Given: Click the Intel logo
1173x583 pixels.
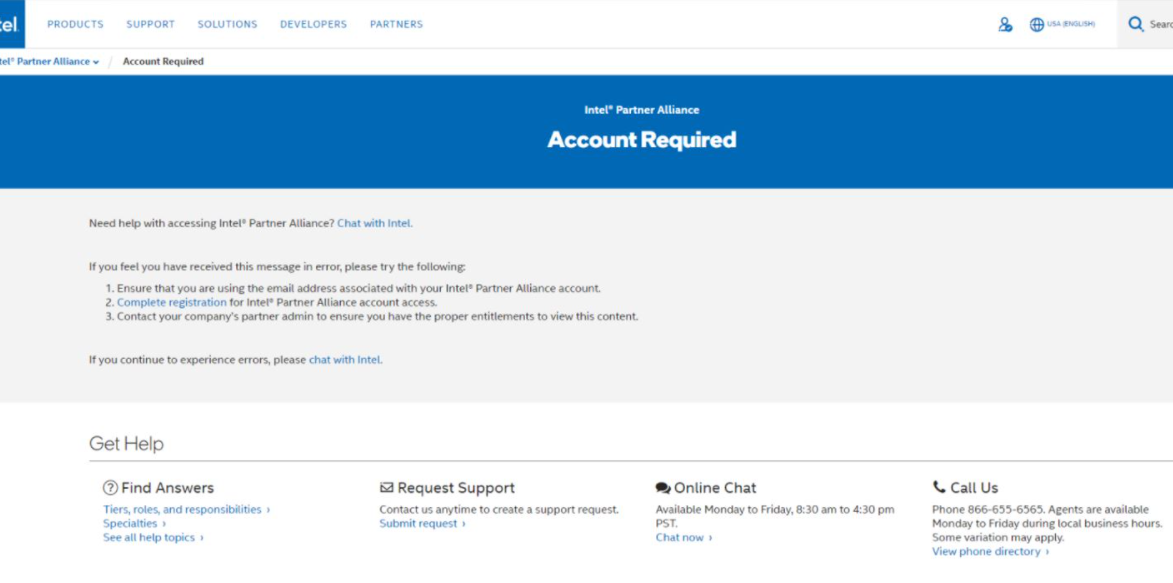Looking at the screenshot, I should 9,24.
